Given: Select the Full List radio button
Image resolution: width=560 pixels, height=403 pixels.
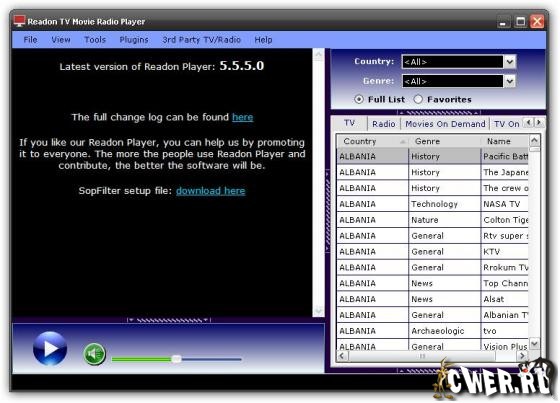Looking at the screenshot, I should (x=359, y=99).
